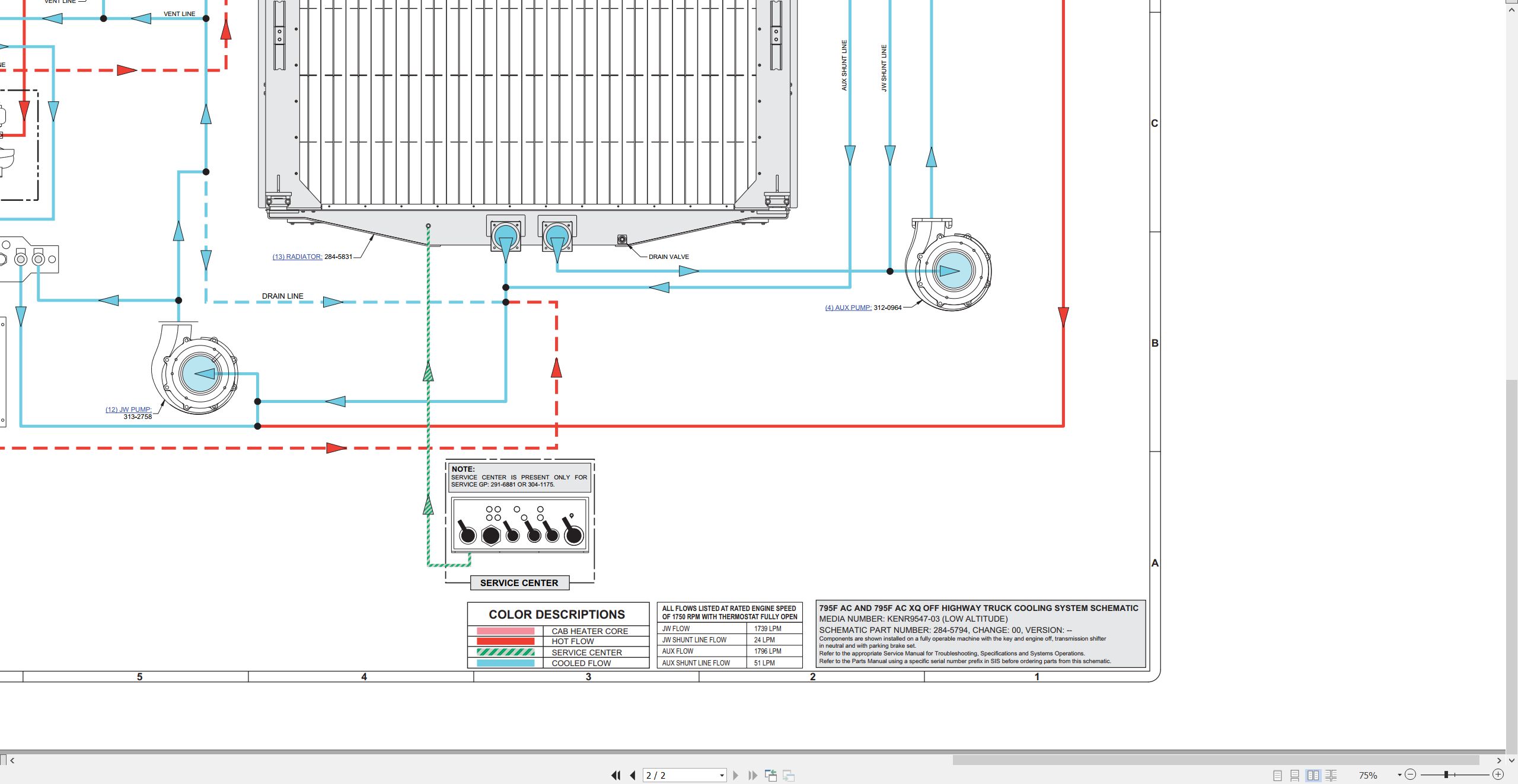The width and height of the screenshot is (1518, 784).
Task: Select two-page facing view layout
Action: pos(1313,775)
